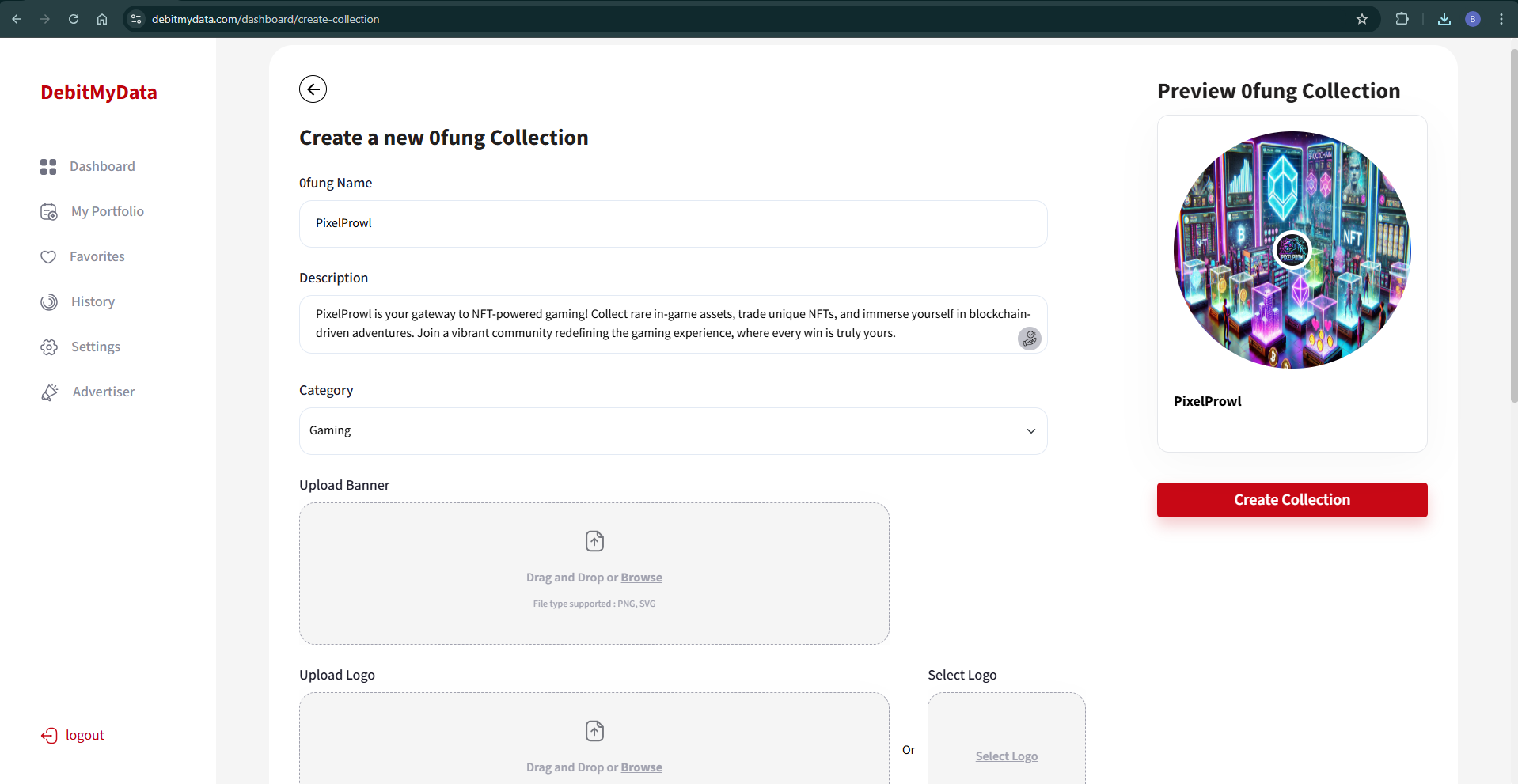Click the History icon in sidebar
Screen dimensions: 1518x784
click(x=49, y=302)
